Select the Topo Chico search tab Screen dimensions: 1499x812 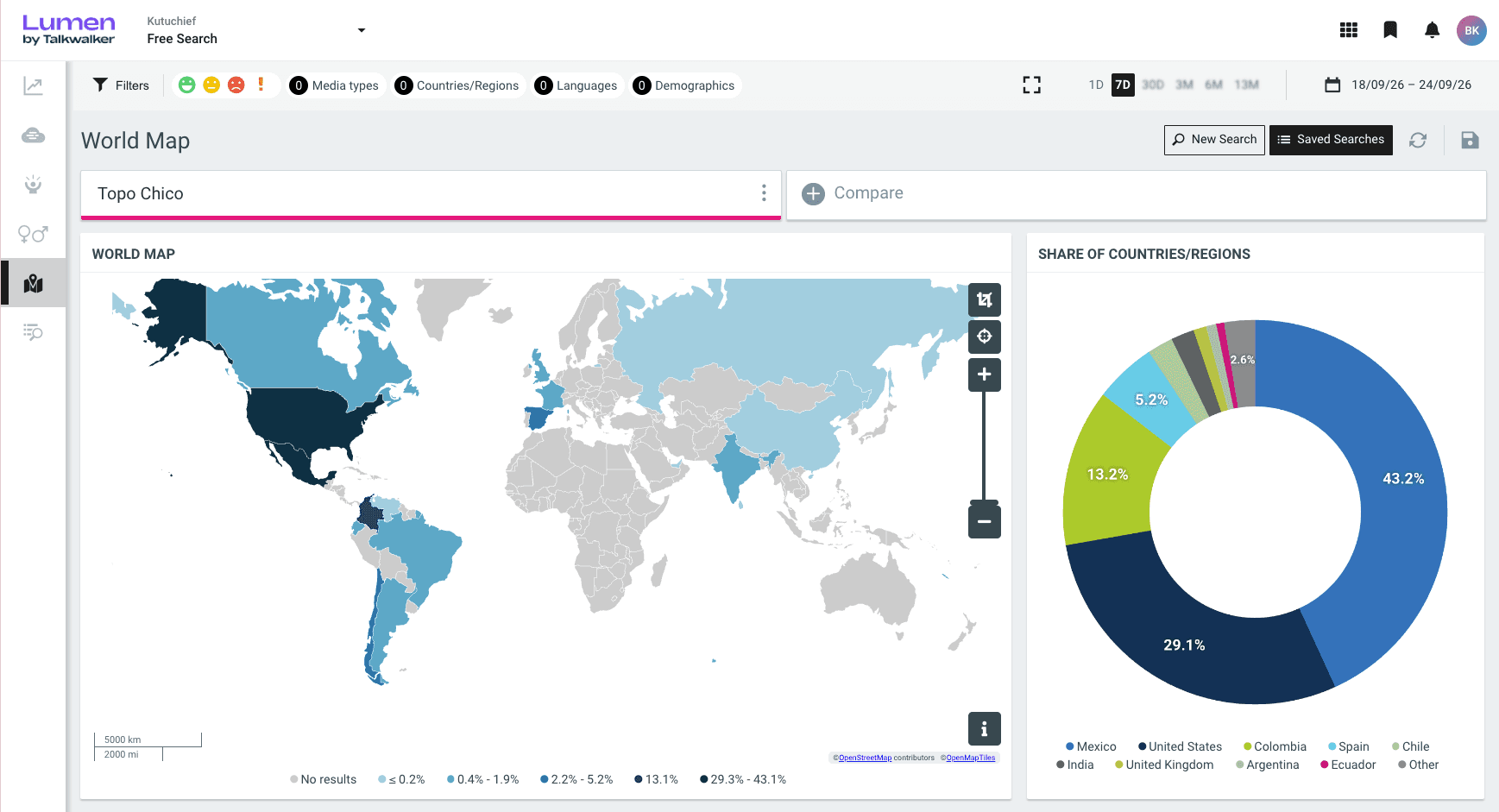point(431,194)
